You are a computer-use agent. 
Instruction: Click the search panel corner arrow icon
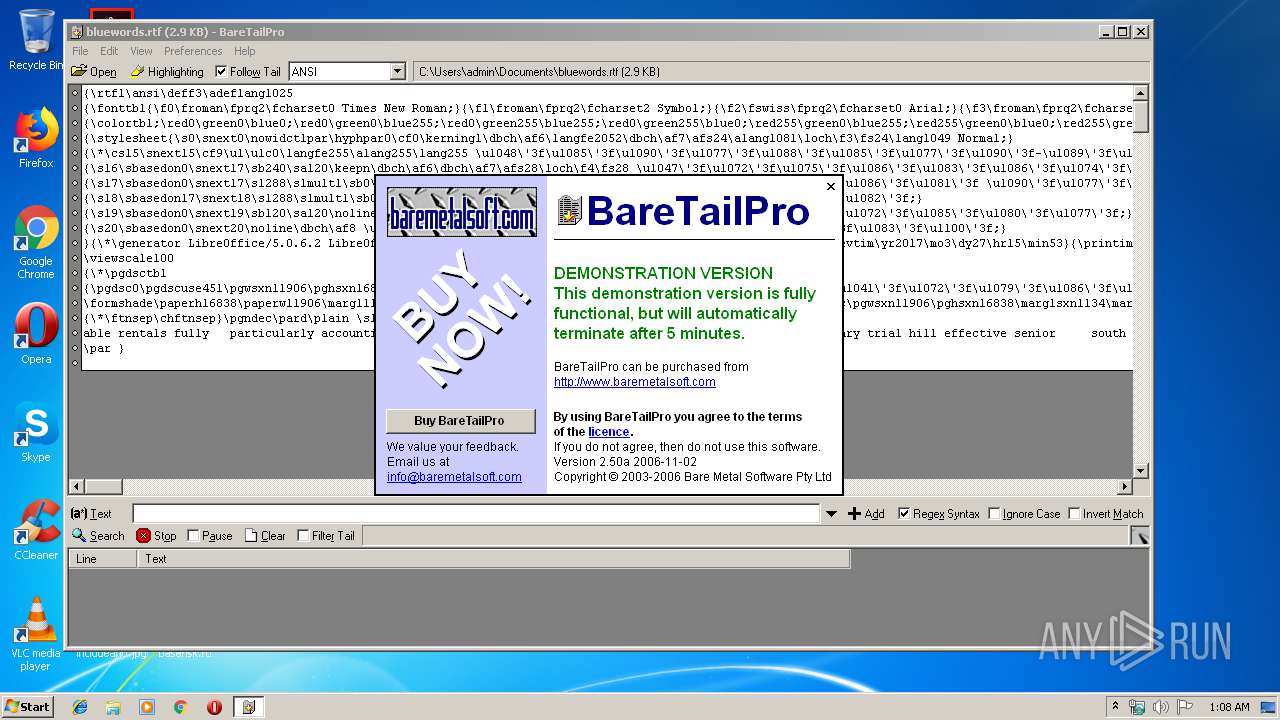(1139, 537)
